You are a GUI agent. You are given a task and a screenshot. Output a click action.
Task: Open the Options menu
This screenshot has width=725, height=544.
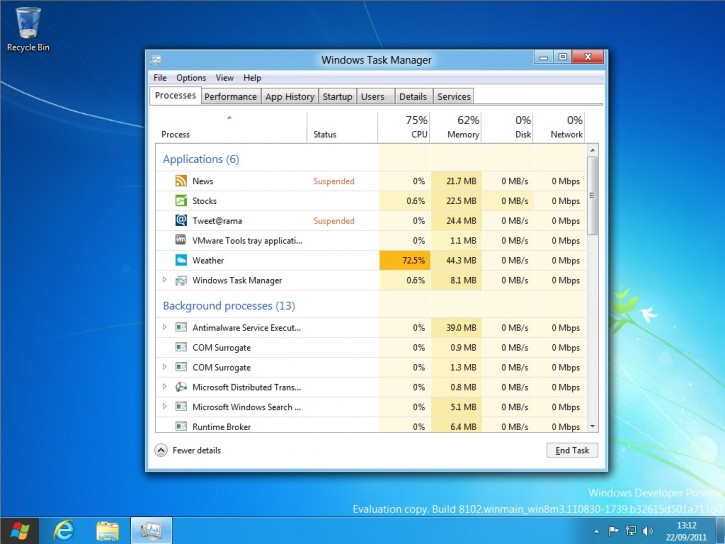tap(191, 78)
